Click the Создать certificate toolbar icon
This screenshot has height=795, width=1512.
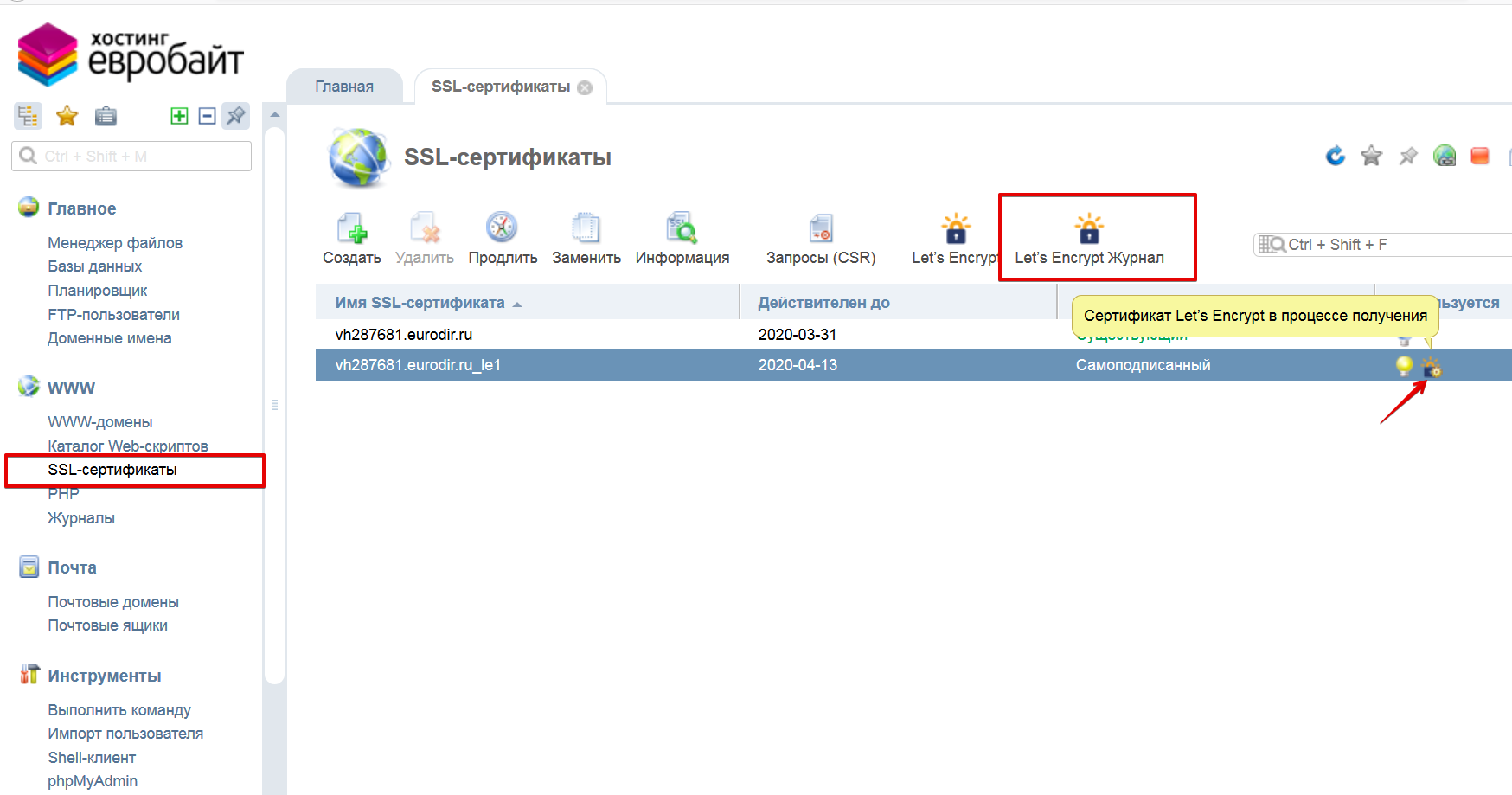351,229
